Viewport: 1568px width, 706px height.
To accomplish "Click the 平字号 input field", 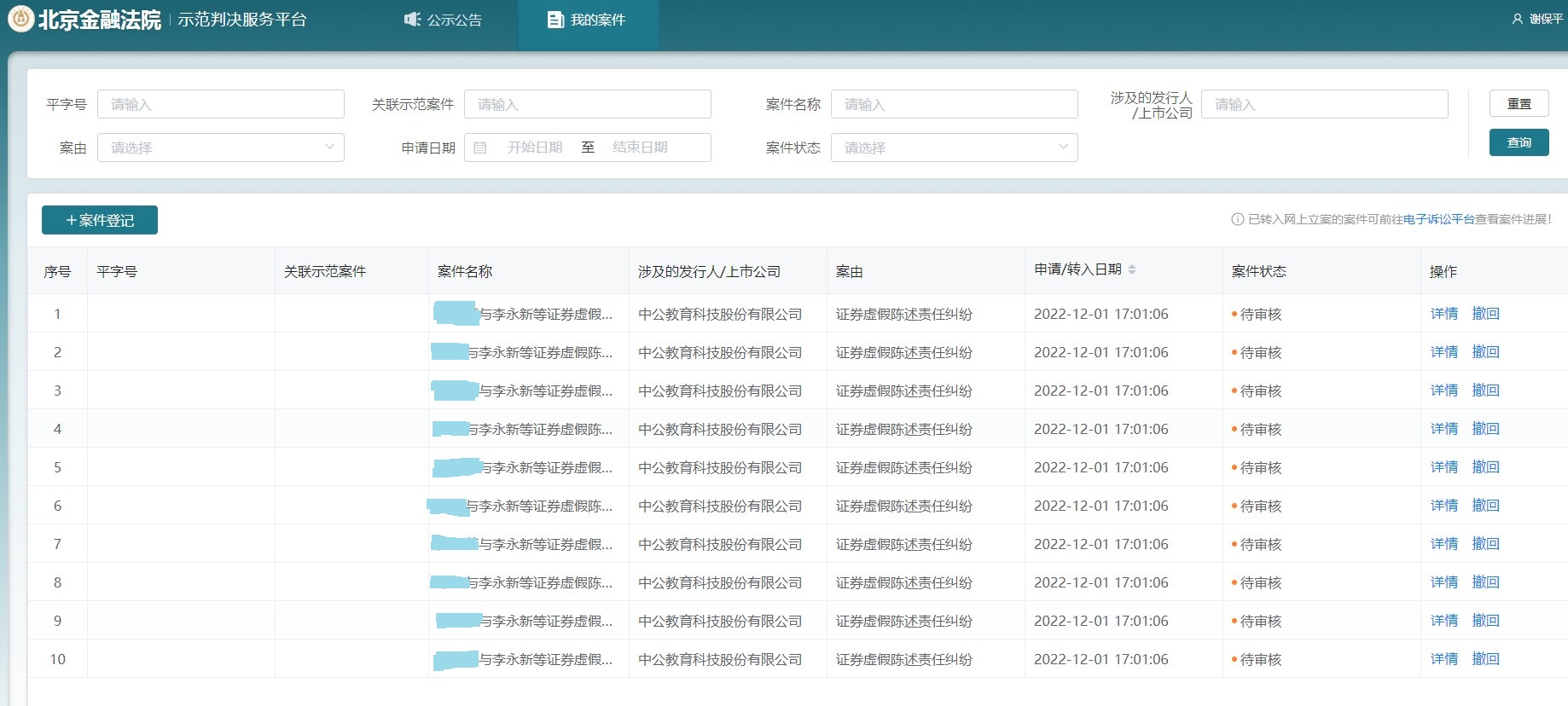I will pos(221,104).
